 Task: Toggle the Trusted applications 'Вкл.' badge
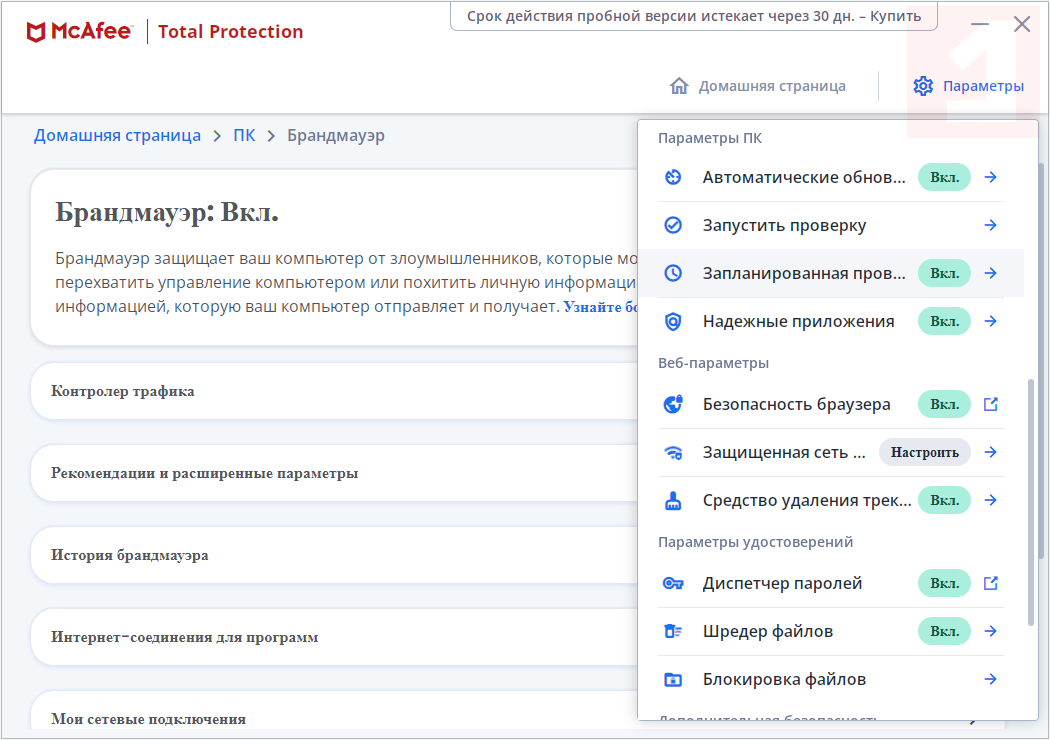coord(944,321)
